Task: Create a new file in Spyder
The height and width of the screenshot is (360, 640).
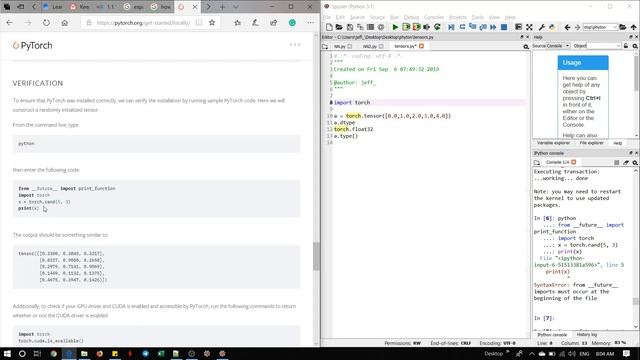Action: point(329,27)
